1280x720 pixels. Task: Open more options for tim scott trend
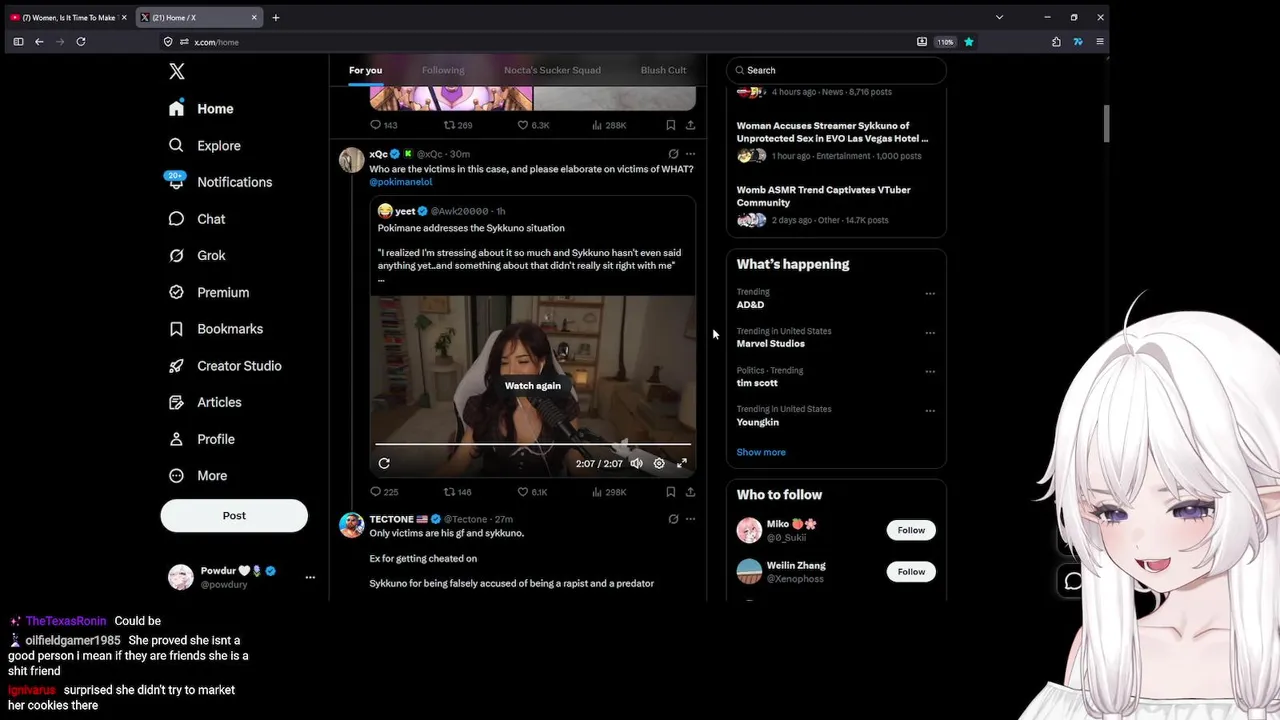coord(930,372)
